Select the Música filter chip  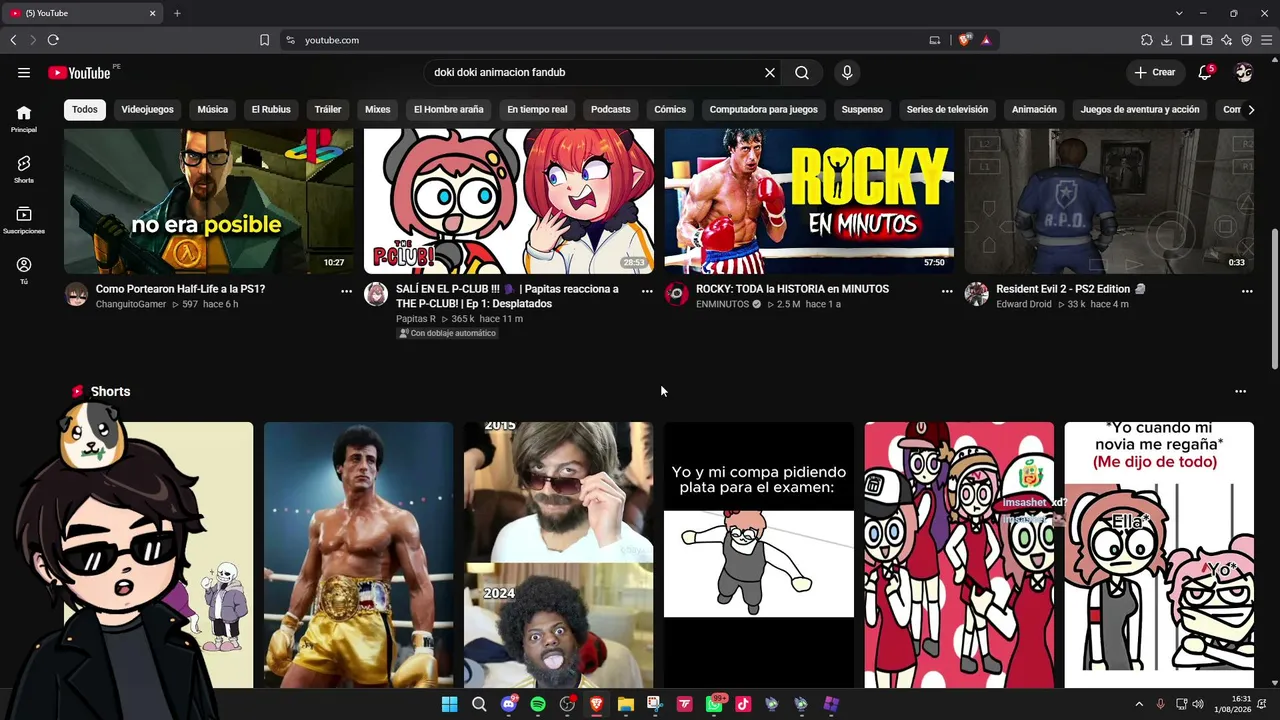point(213,109)
